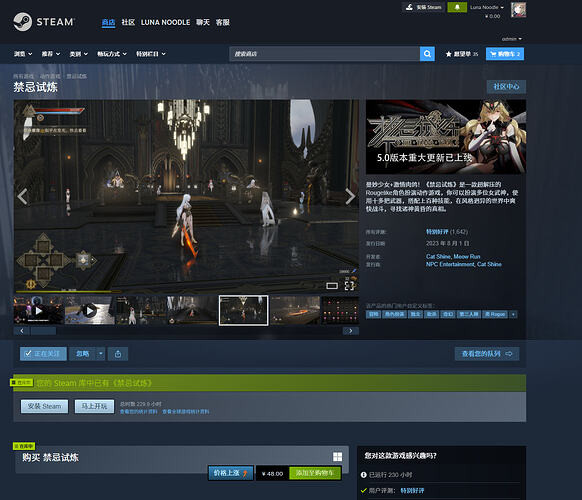
Task: Click the 用户评测 特别好评 link in sidebar
Action: coord(412,491)
